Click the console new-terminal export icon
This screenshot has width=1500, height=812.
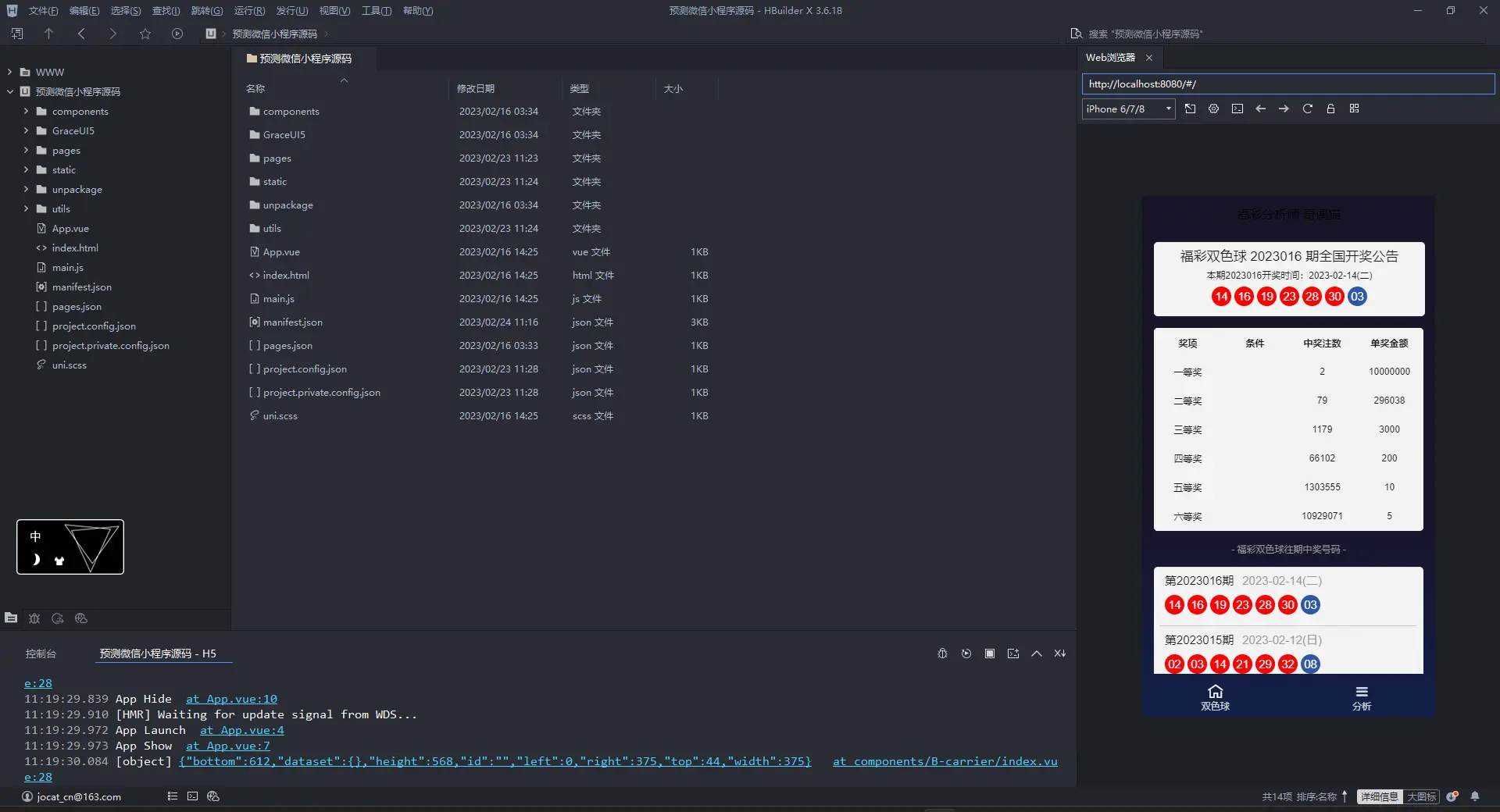point(1013,654)
